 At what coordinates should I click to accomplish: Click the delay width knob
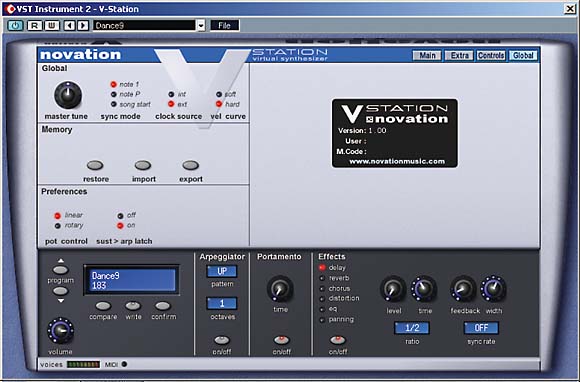pyautogui.click(x=493, y=289)
